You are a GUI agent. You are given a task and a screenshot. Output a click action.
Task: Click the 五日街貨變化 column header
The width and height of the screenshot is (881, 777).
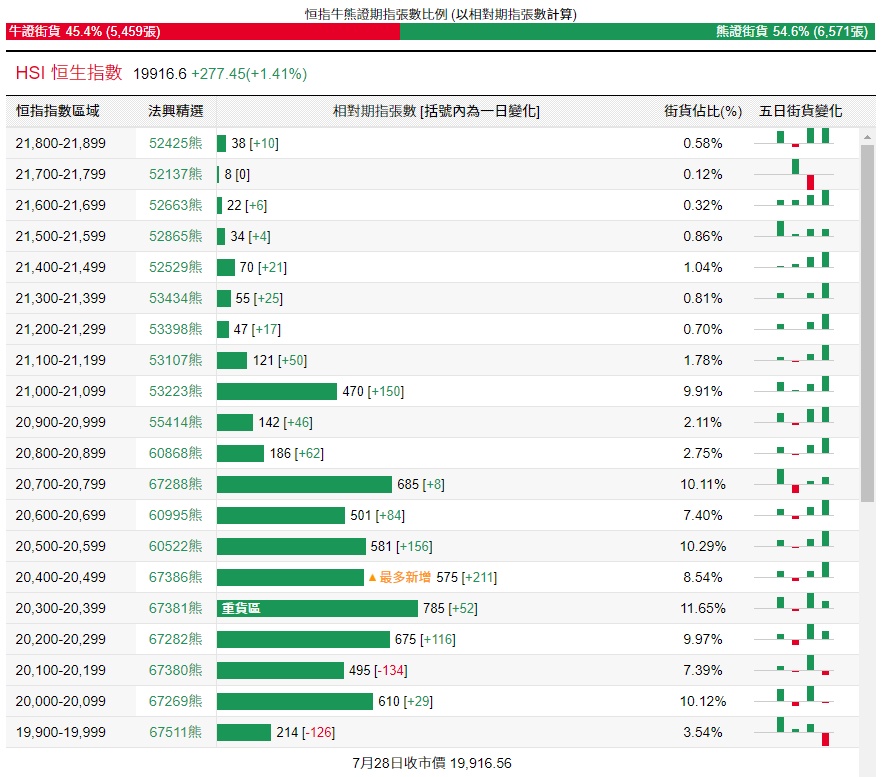(x=800, y=111)
